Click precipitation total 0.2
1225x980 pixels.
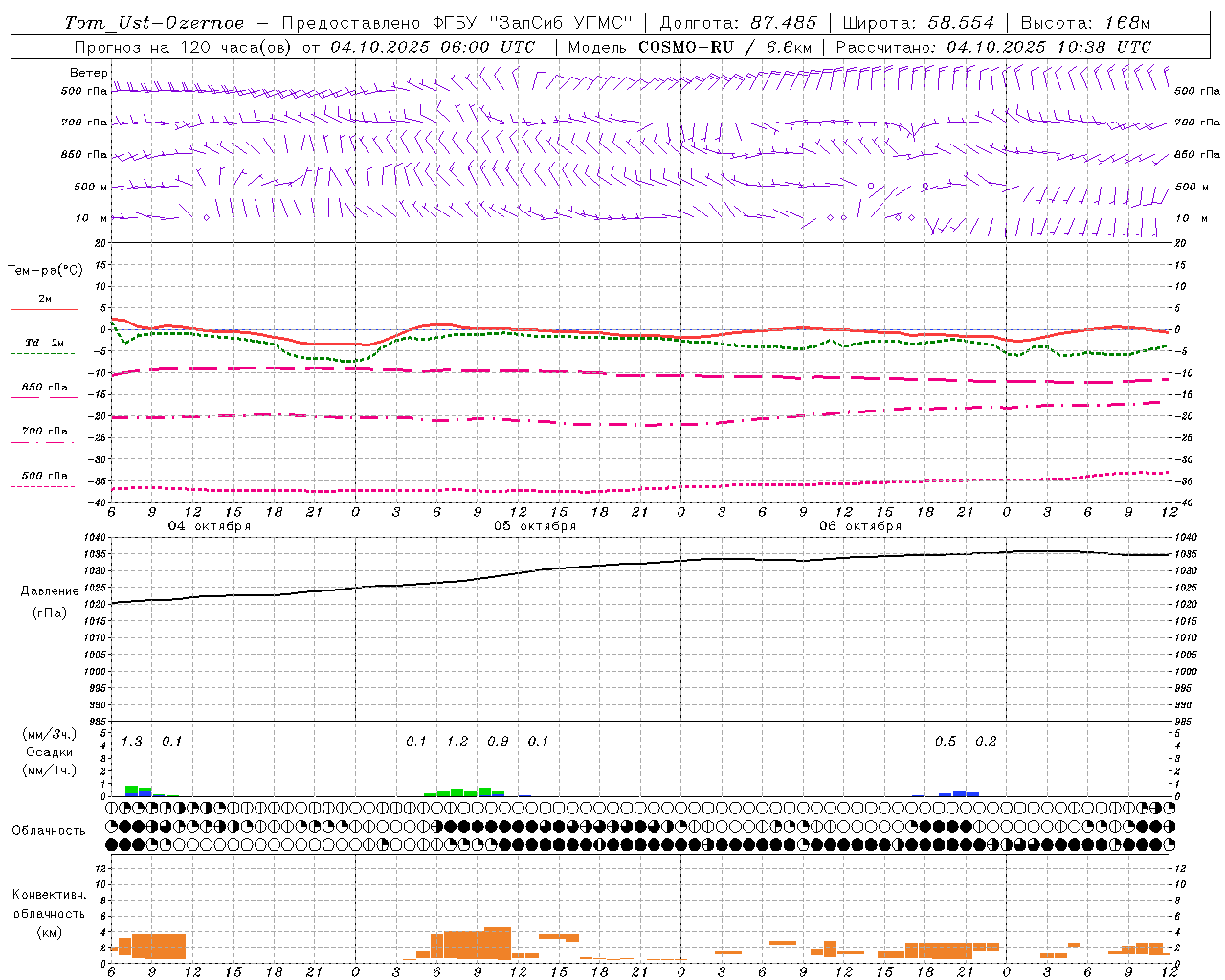(986, 742)
